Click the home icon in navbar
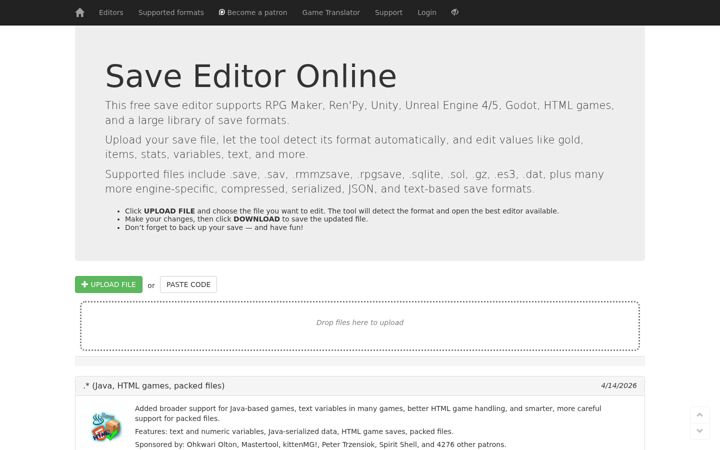720x450 pixels. click(80, 12)
